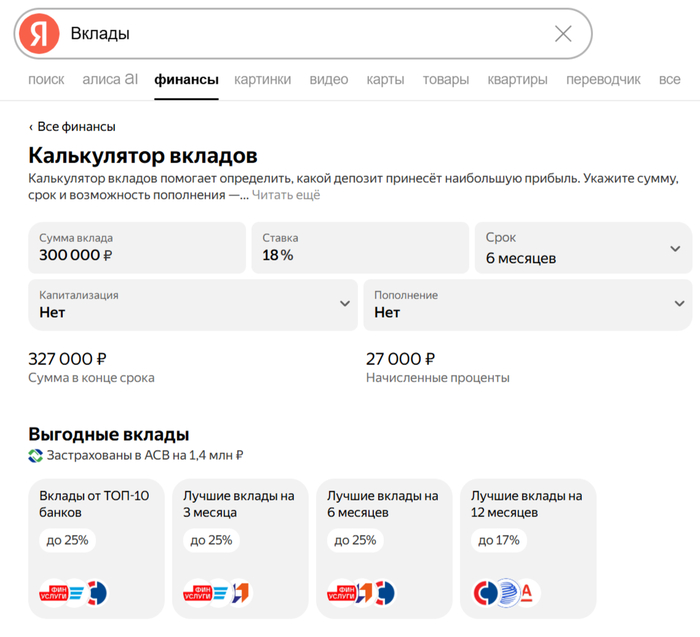This screenshot has width=700, height=637.
Task: Click bank logos in the TOP-10 banks card
Action: tap(73, 593)
